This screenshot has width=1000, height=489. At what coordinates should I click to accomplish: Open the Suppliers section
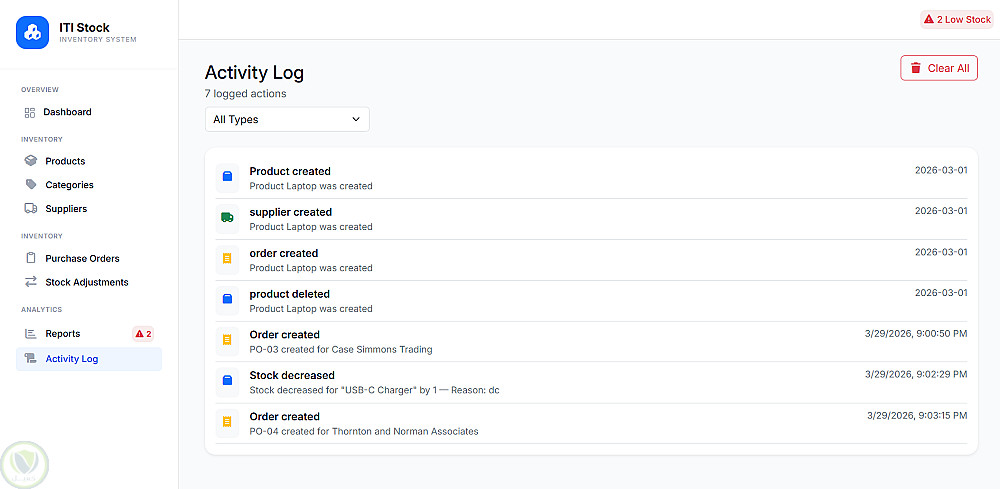coord(66,209)
